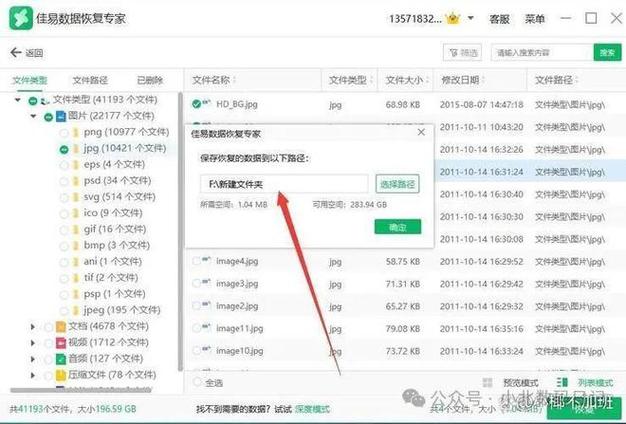
Task: Click the green app logo icon
Action: [21, 18]
